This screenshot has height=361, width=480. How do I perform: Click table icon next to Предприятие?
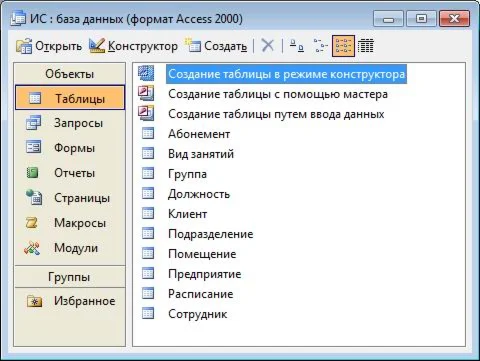pyautogui.click(x=148, y=273)
